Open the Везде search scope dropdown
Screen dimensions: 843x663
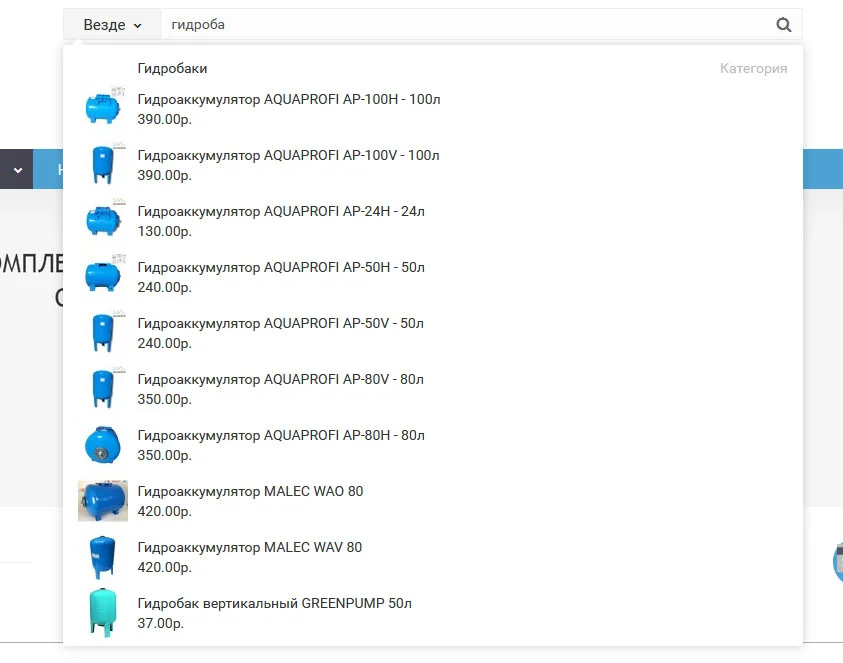(x=112, y=25)
